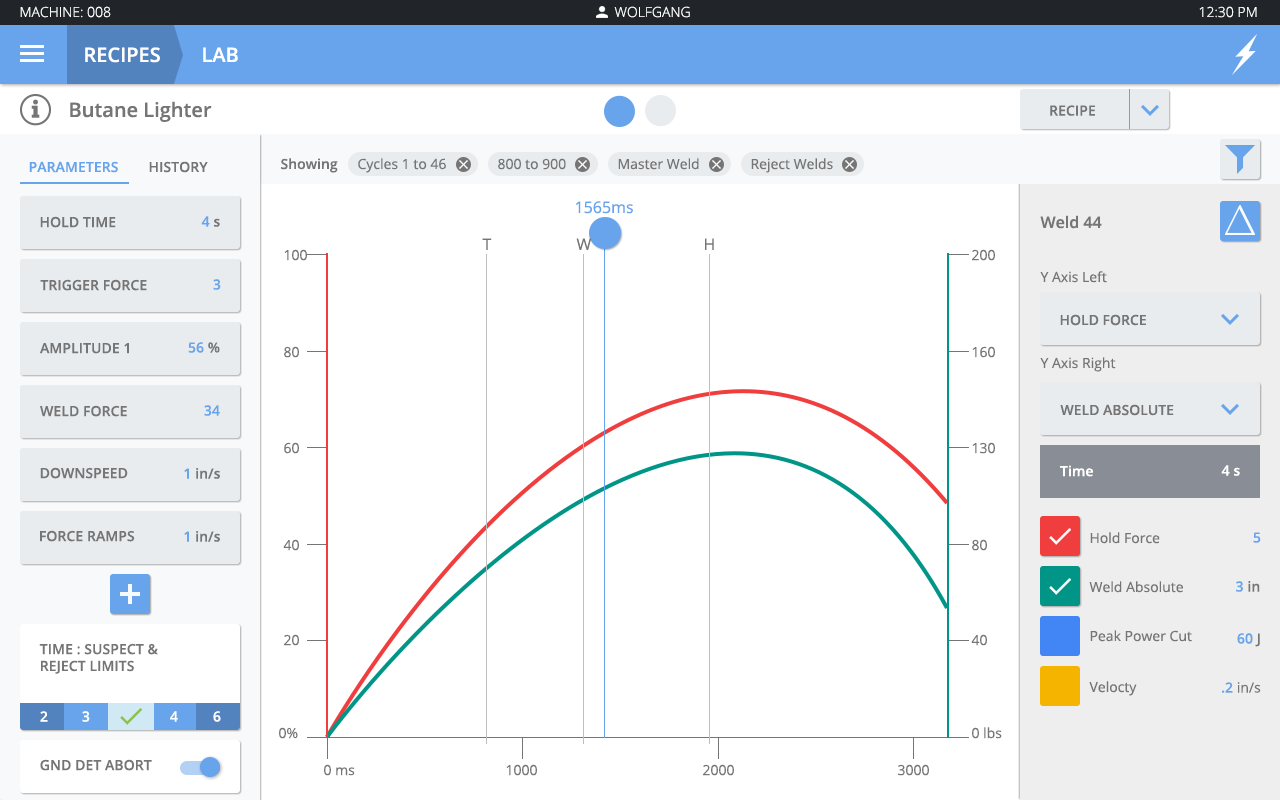Uncheck the Hold Force trace
The height and width of the screenshot is (800, 1280).
pos(1059,536)
